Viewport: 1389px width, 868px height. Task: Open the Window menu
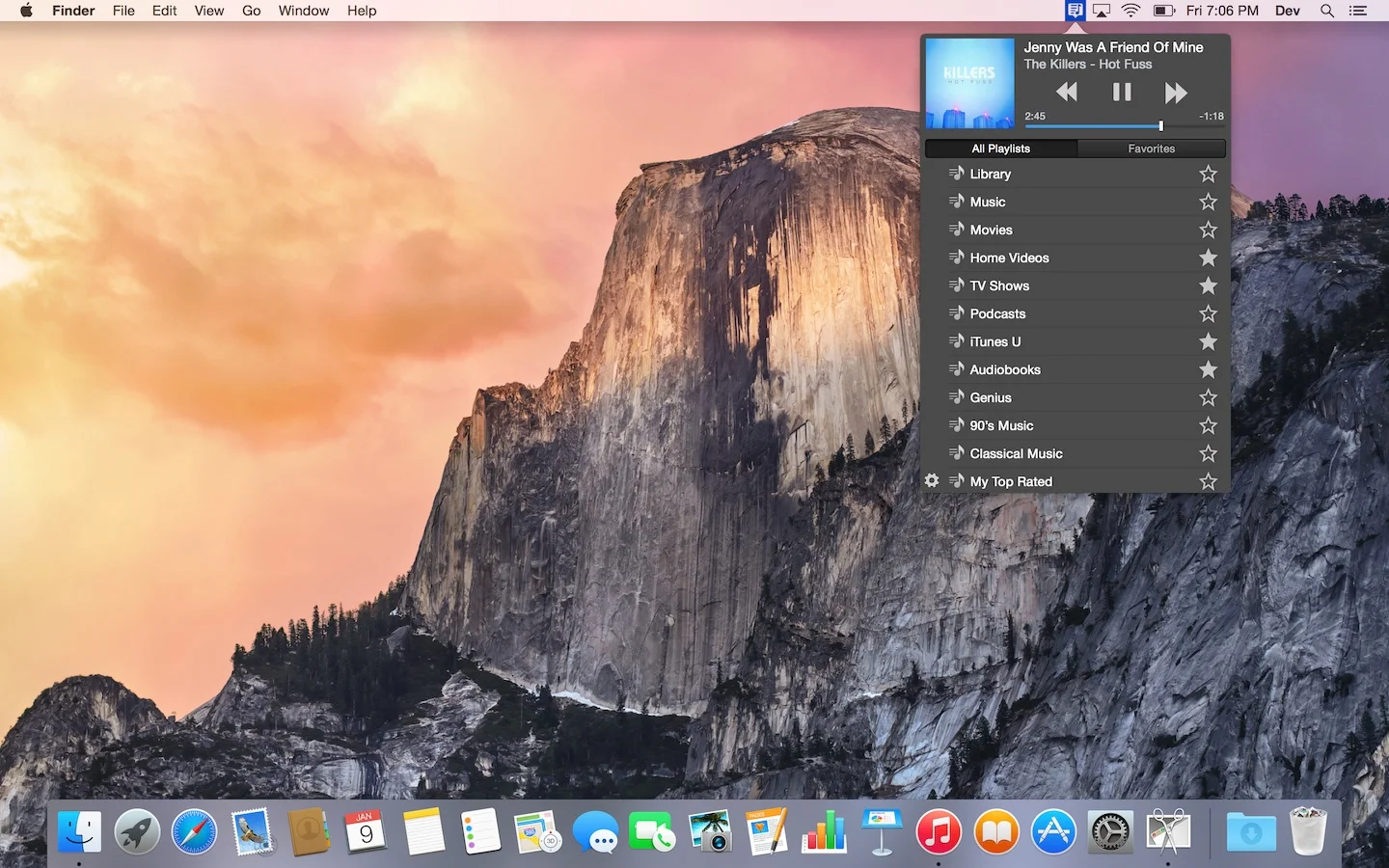[304, 11]
